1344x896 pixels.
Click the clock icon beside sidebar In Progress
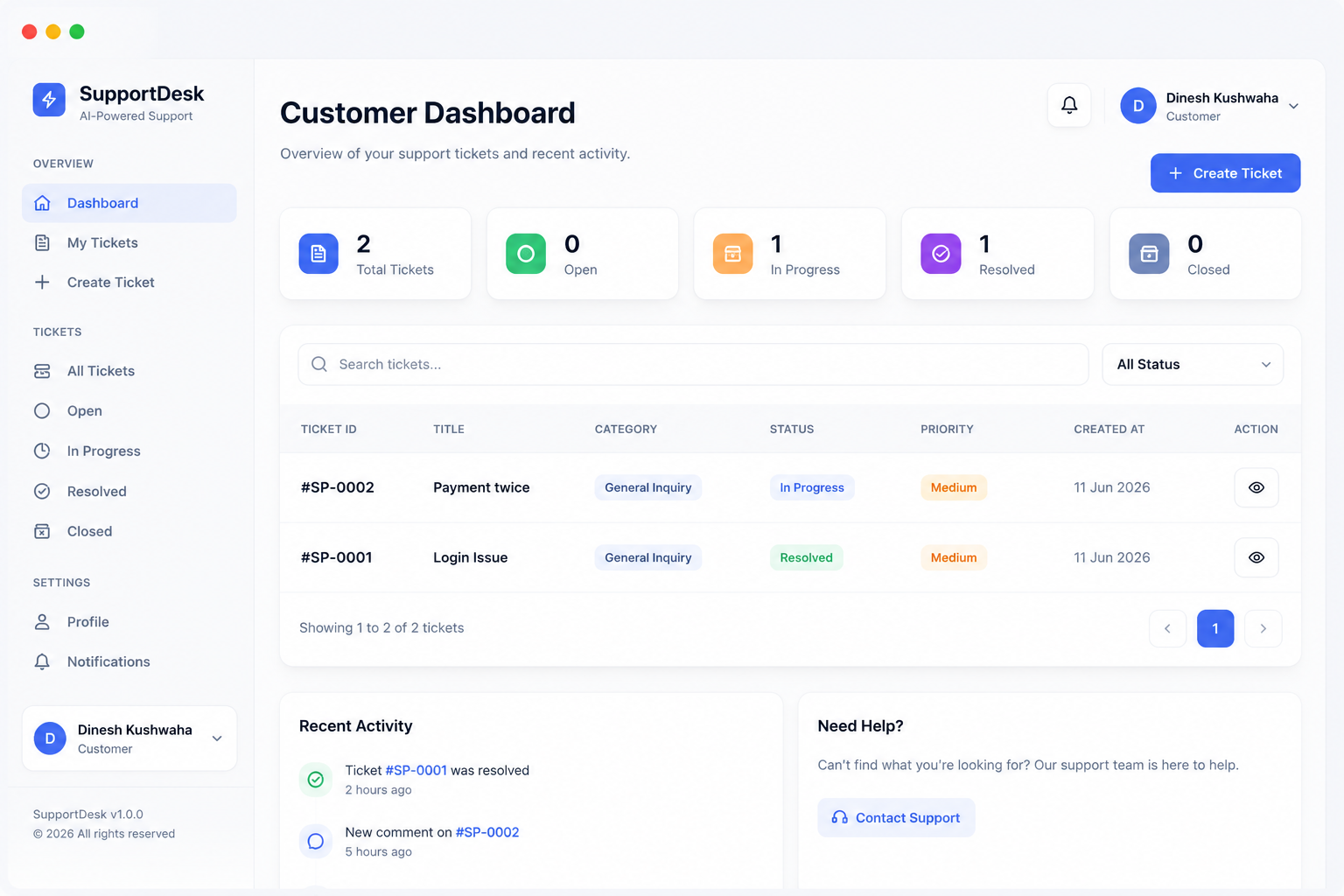coord(42,451)
